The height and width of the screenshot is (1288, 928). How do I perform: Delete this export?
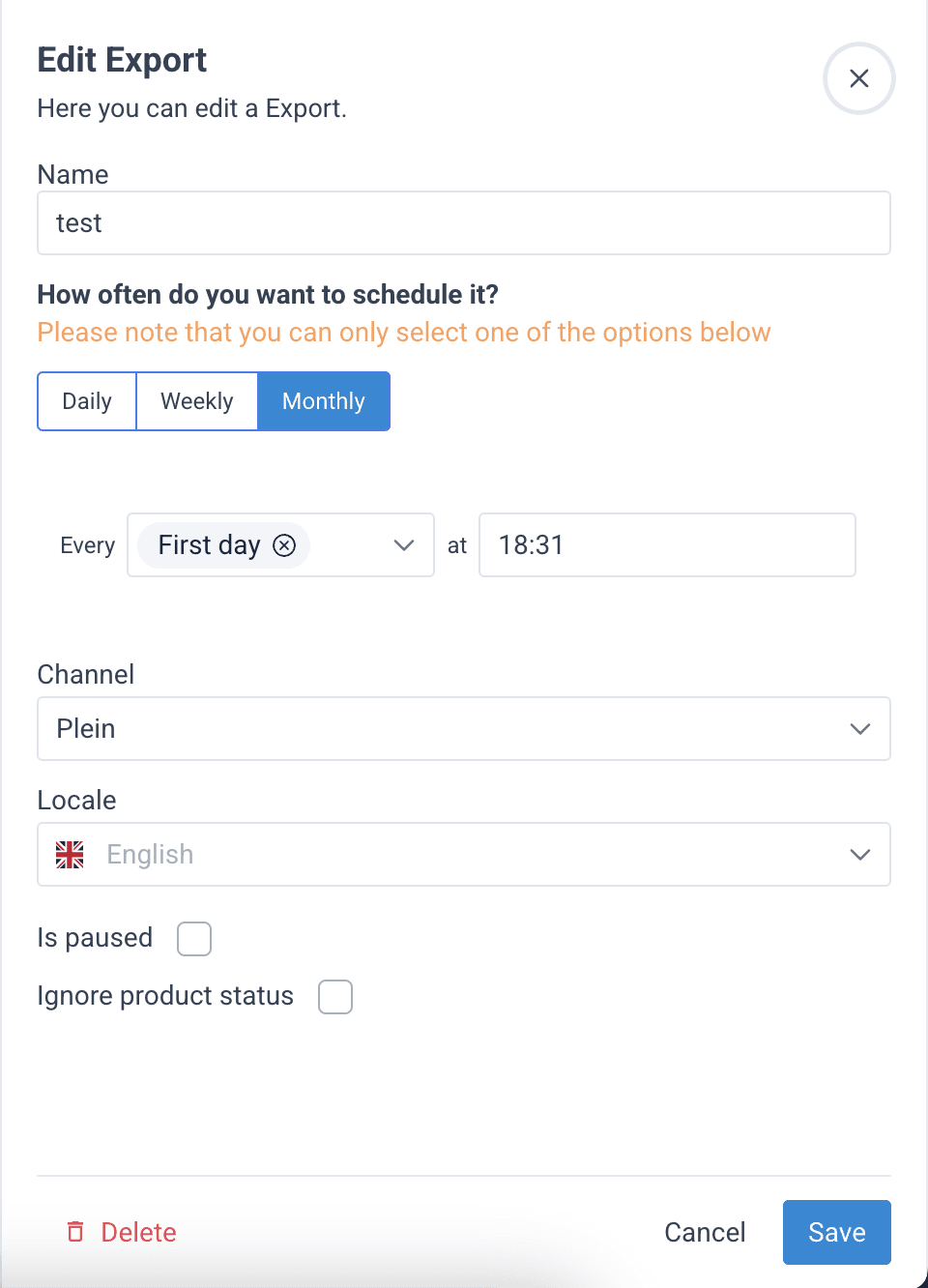pos(138,1232)
